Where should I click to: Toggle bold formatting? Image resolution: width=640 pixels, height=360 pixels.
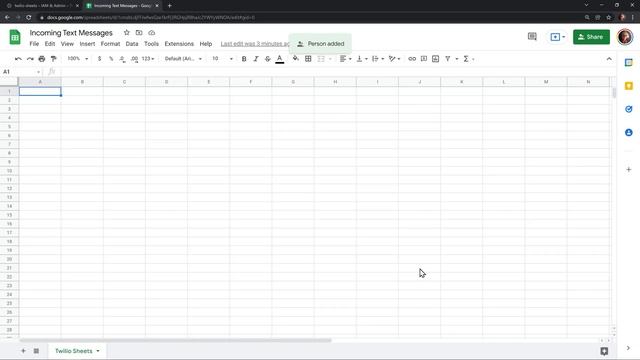[x=244, y=59]
